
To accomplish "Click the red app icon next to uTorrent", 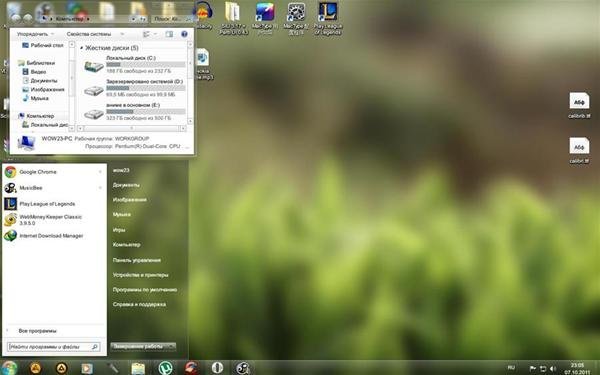I will tap(192, 368).
